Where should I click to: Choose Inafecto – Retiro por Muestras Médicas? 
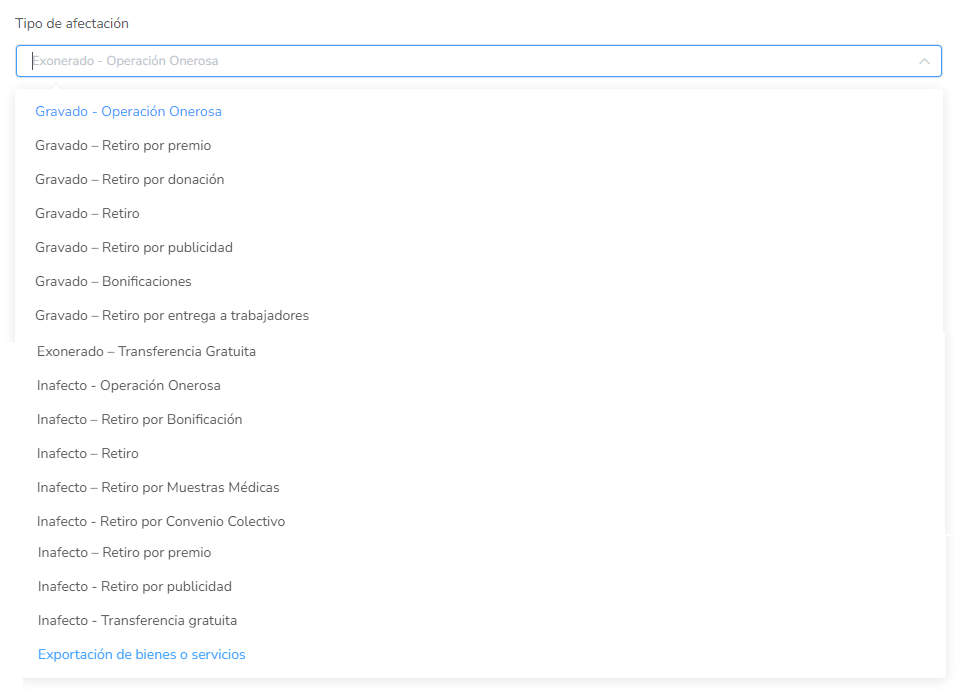point(158,488)
